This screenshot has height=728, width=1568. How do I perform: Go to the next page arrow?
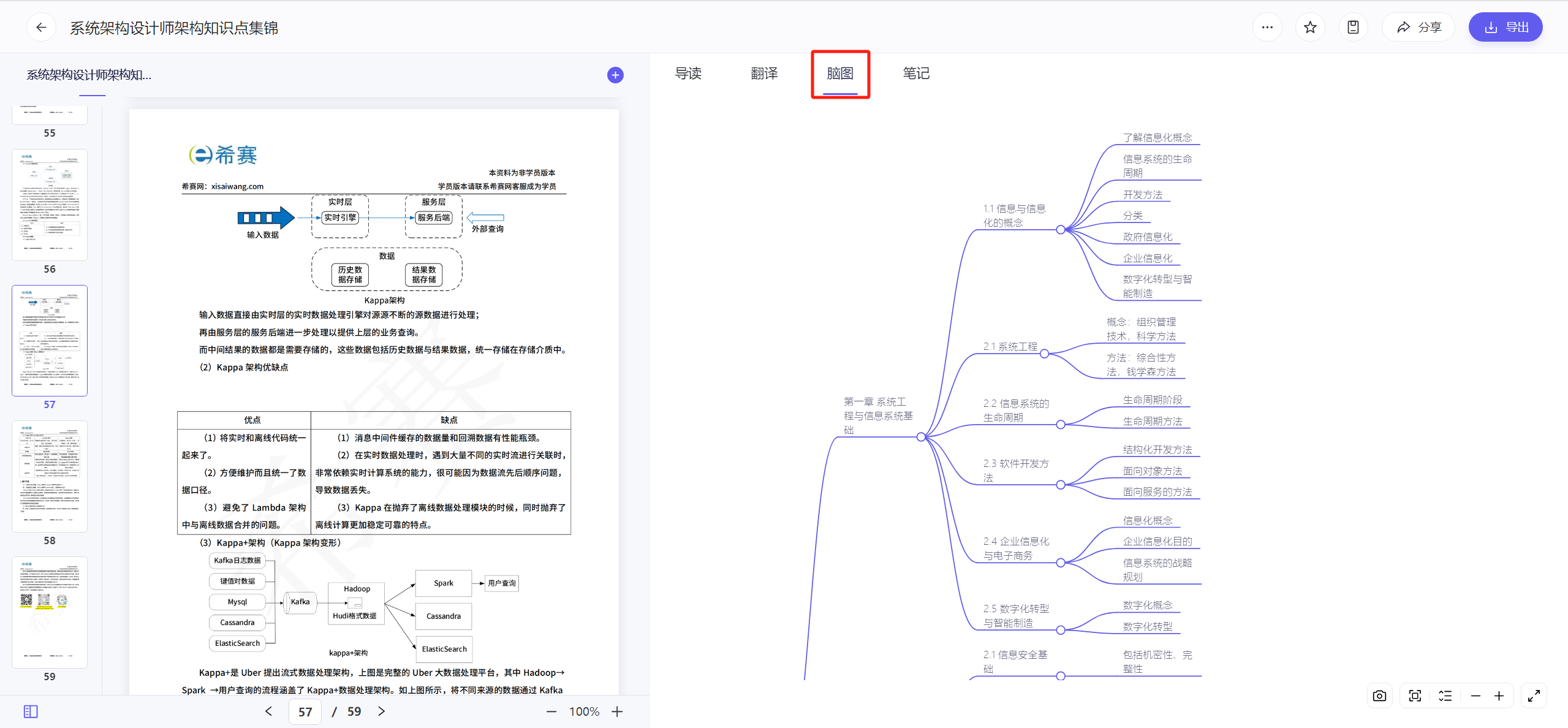click(382, 711)
